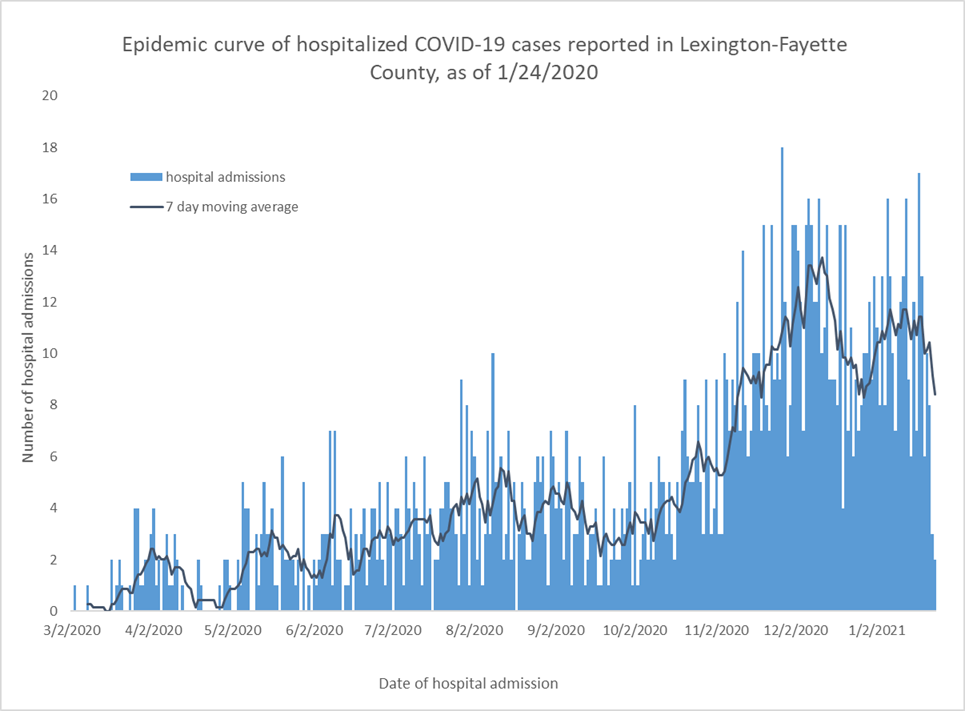Screen dimensions: 965x711
Task: Select the 4/2/2020 x-axis date label
Action: [x=153, y=631]
